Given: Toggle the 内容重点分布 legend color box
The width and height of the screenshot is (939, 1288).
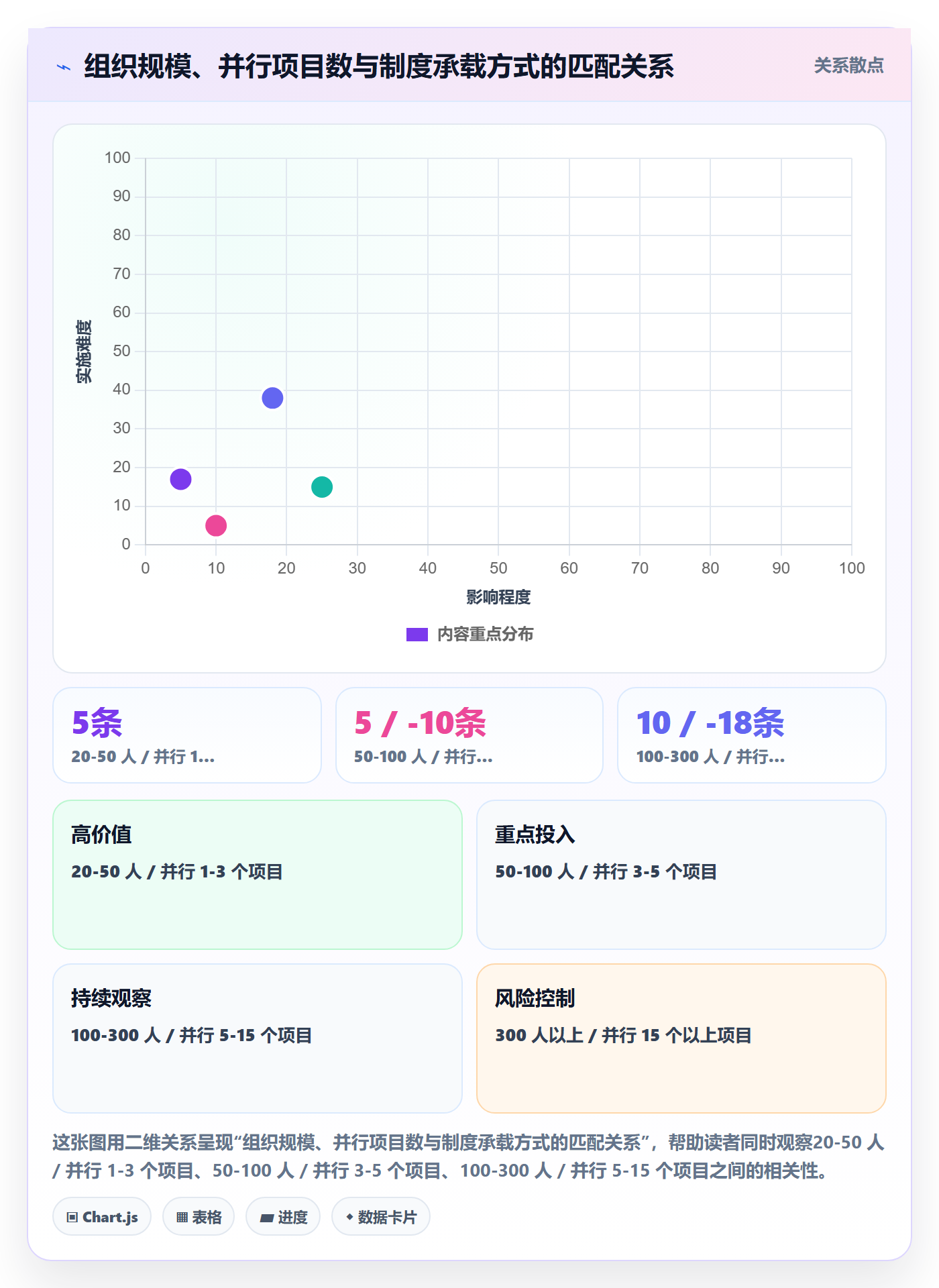Looking at the screenshot, I should (x=417, y=635).
